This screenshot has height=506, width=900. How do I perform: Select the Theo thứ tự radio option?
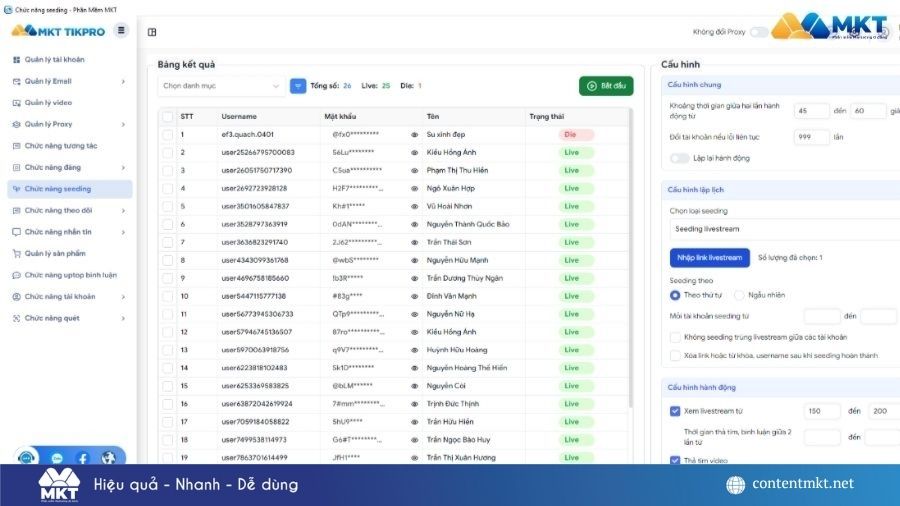[x=675, y=295]
